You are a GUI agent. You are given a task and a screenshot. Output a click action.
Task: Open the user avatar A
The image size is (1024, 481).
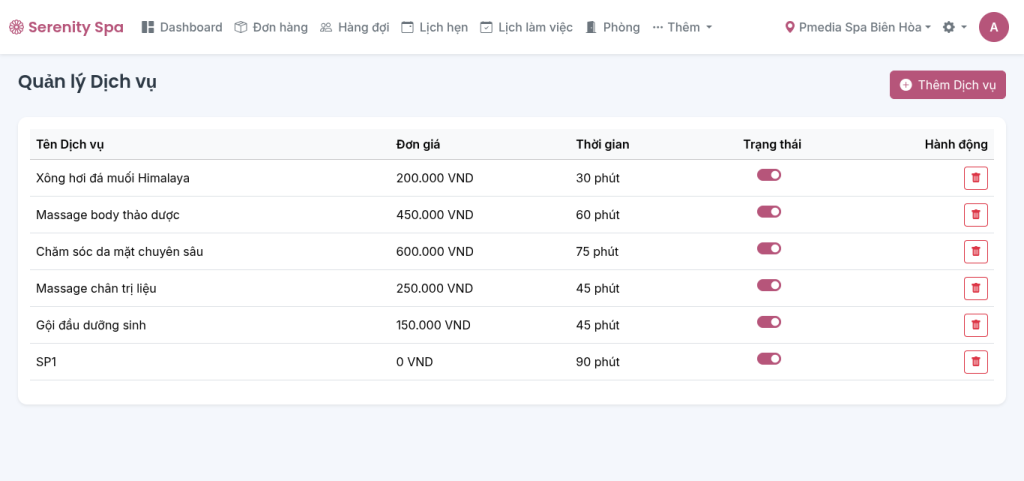pos(993,27)
